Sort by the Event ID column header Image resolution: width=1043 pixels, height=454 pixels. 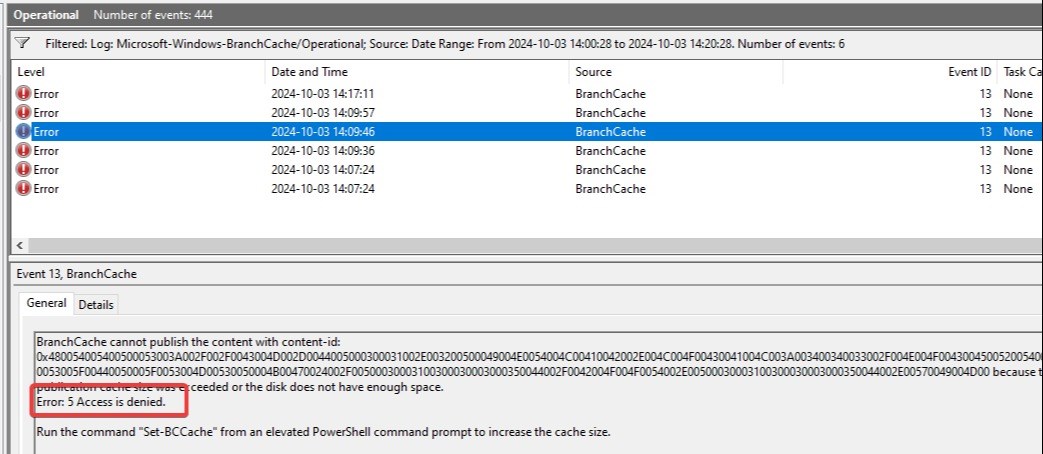[890, 72]
